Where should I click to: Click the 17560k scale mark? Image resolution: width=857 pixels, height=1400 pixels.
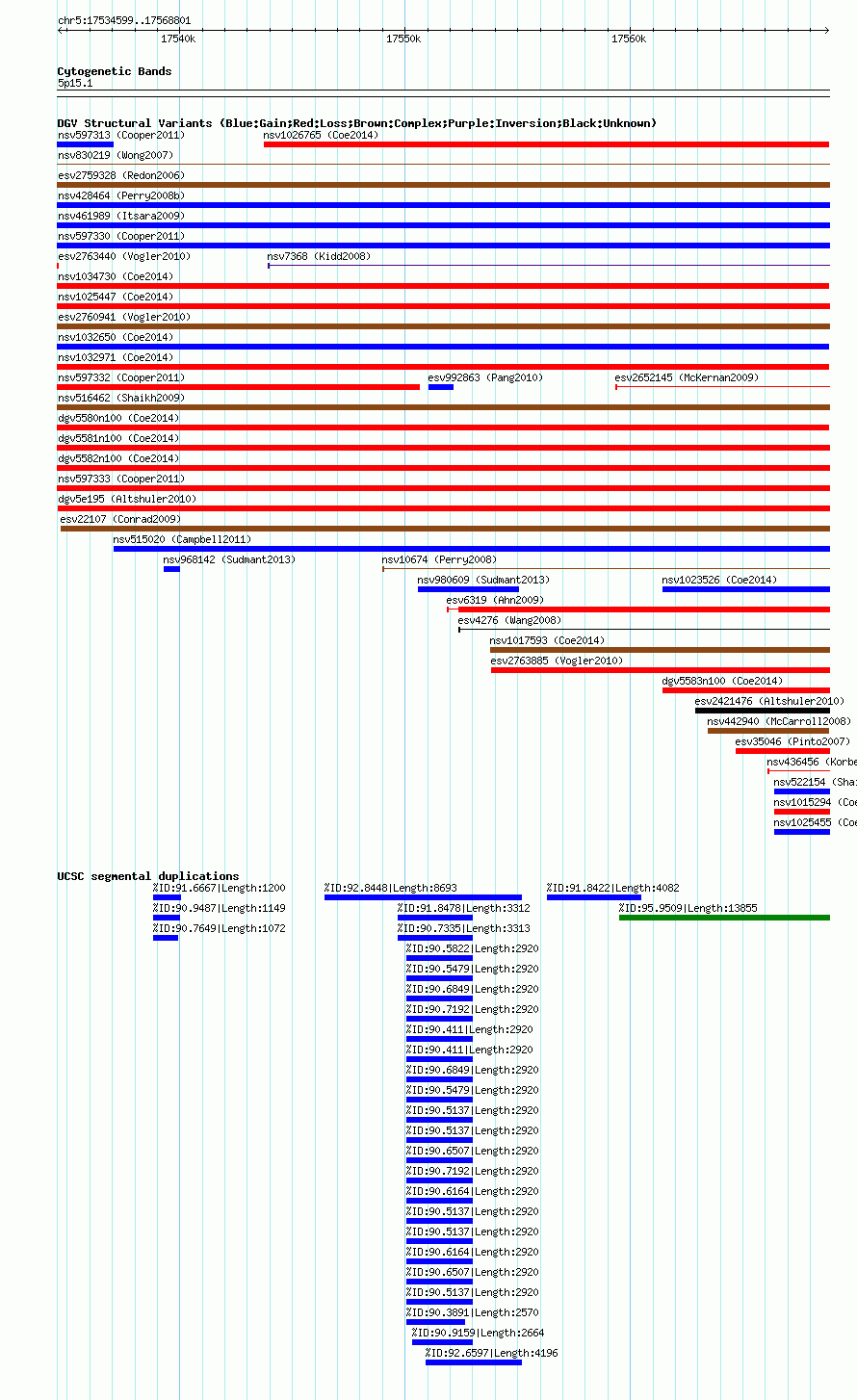point(629,39)
